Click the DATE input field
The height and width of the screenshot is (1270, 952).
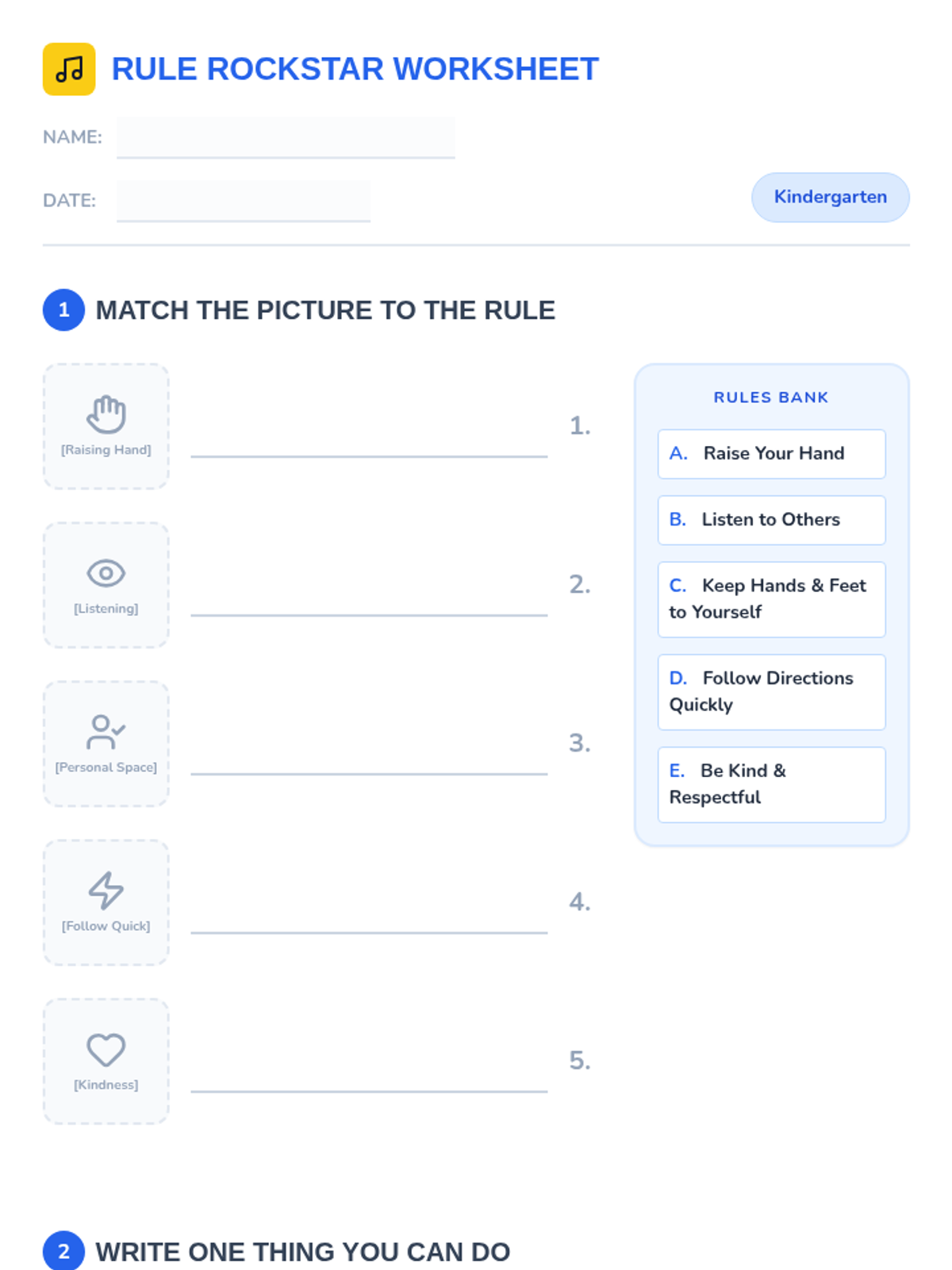tap(243, 201)
